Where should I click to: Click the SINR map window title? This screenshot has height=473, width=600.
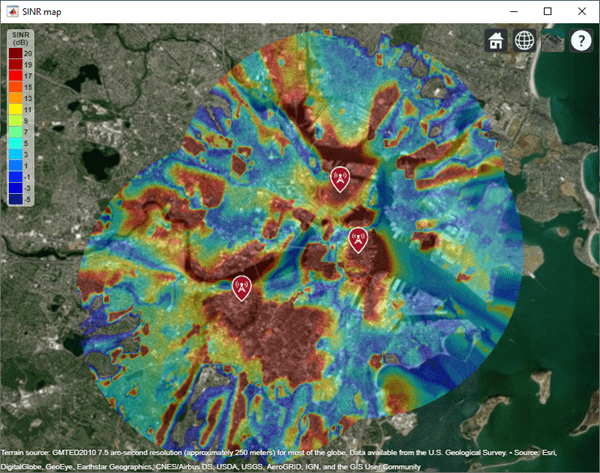[x=42, y=12]
